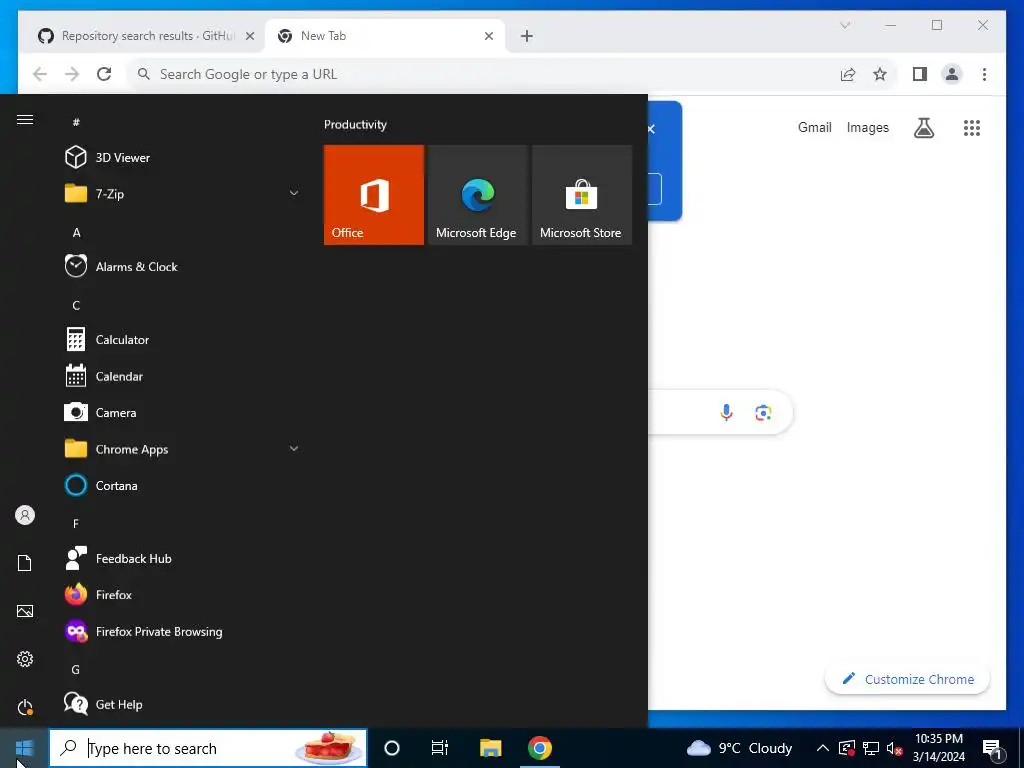
Task: Click the 'C' letter group header
Action: pyautogui.click(x=76, y=306)
